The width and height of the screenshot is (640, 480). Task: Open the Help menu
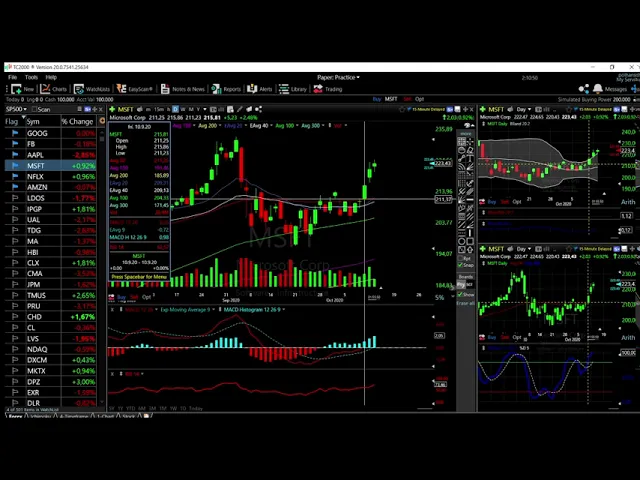pyautogui.click(x=51, y=77)
